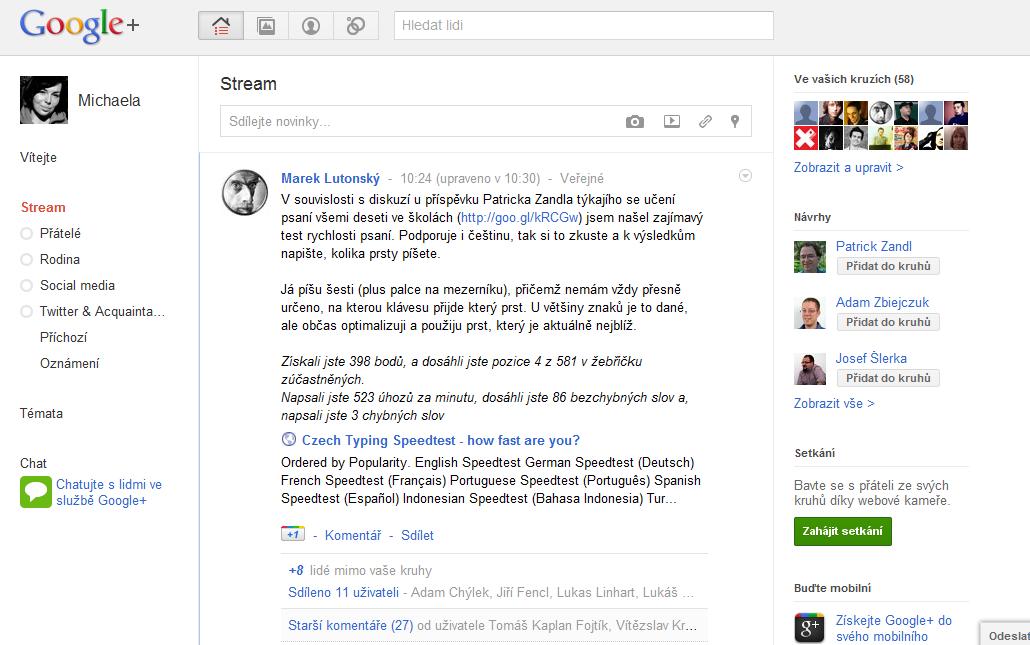Screen dimensions: 1030x645
Task: Open the Profile icon in the top bar
Action: coord(311,26)
